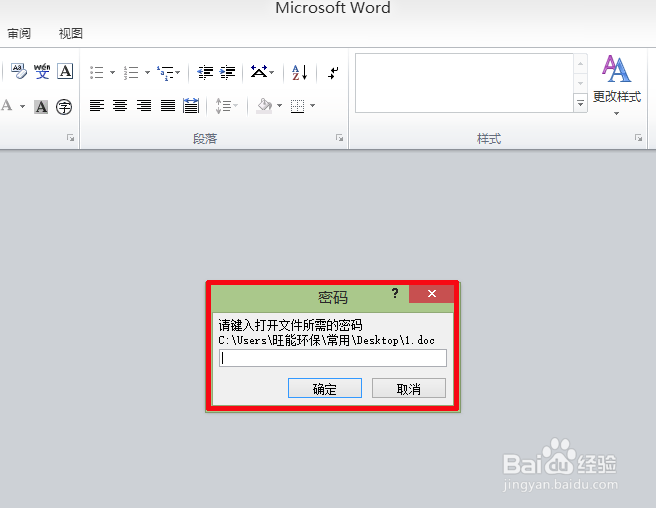Image resolution: width=656 pixels, height=508 pixels.
Task: Expand the Shading color dropdown arrow
Action: pyautogui.click(x=279, y=105)
